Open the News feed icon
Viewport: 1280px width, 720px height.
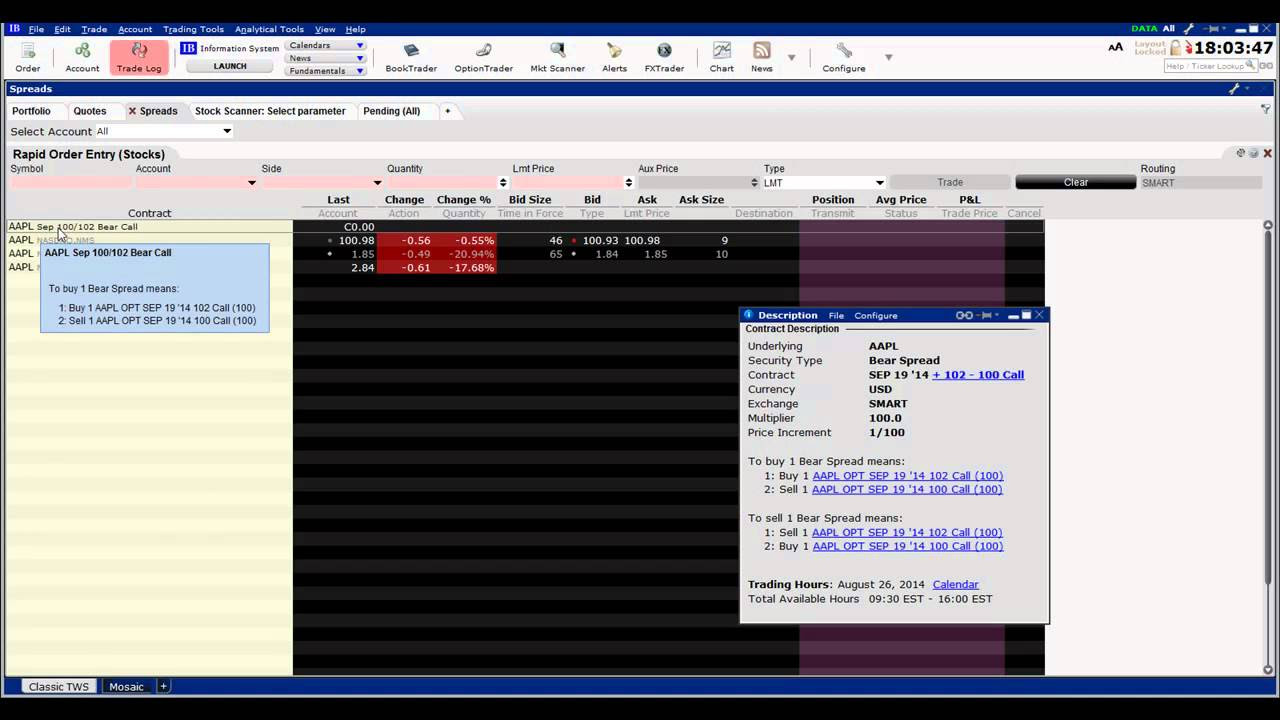coord(762,57)
